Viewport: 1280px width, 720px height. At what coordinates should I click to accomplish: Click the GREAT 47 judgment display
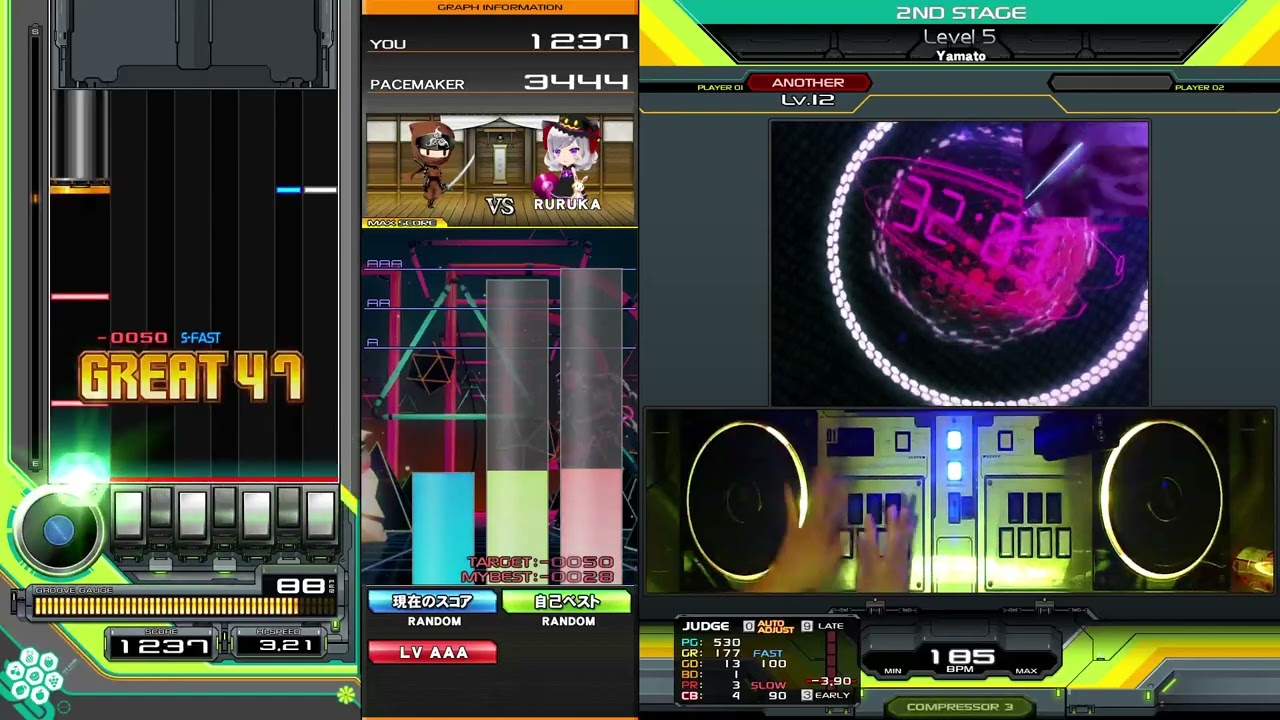click(x=191, y=378)
